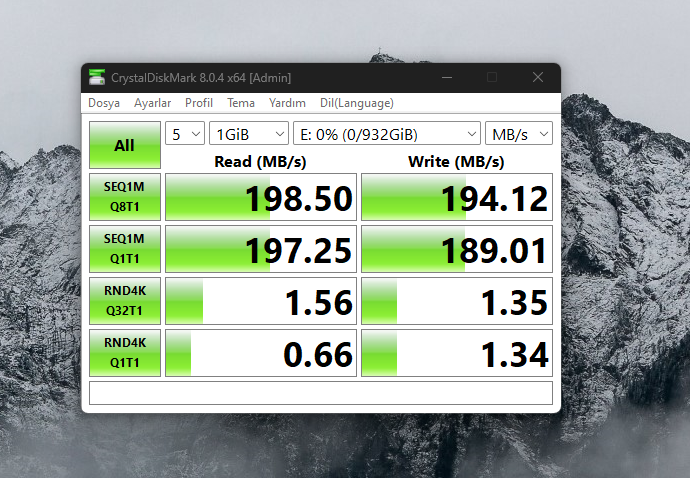Minimize the CrystalDiskMark window
This screenshot has height=478, width=690.
pos(447,77)
